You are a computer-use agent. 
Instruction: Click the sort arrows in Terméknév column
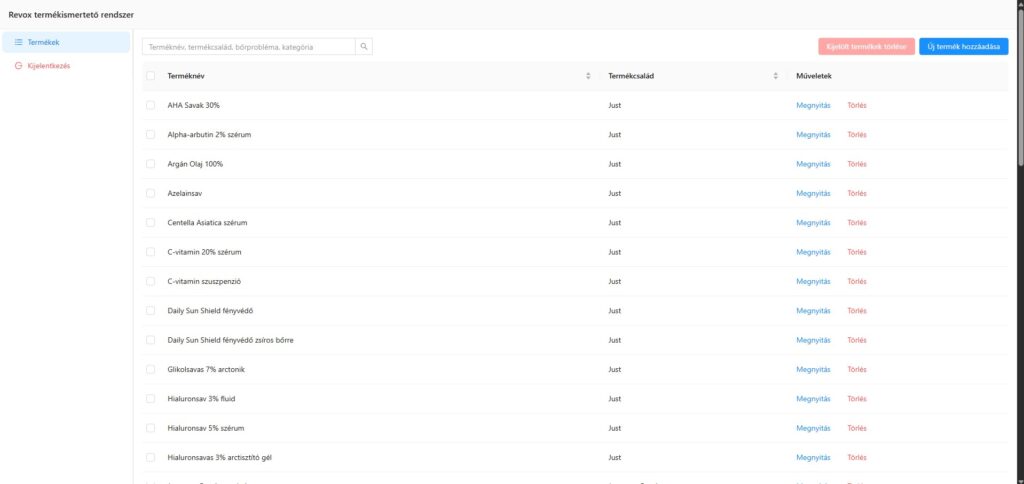pos(588,76)
